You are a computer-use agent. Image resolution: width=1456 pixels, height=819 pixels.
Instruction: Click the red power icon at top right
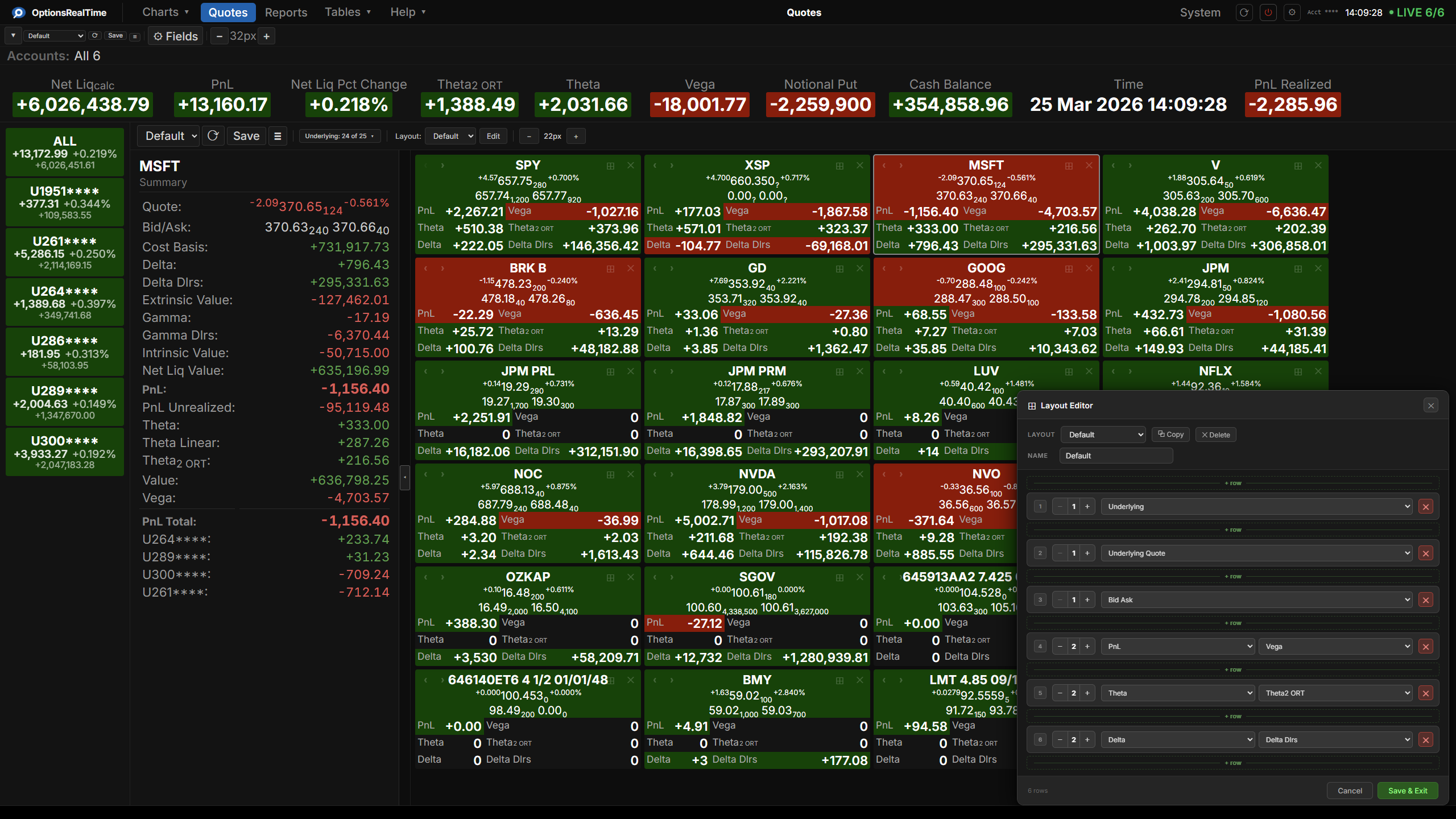1268,12
